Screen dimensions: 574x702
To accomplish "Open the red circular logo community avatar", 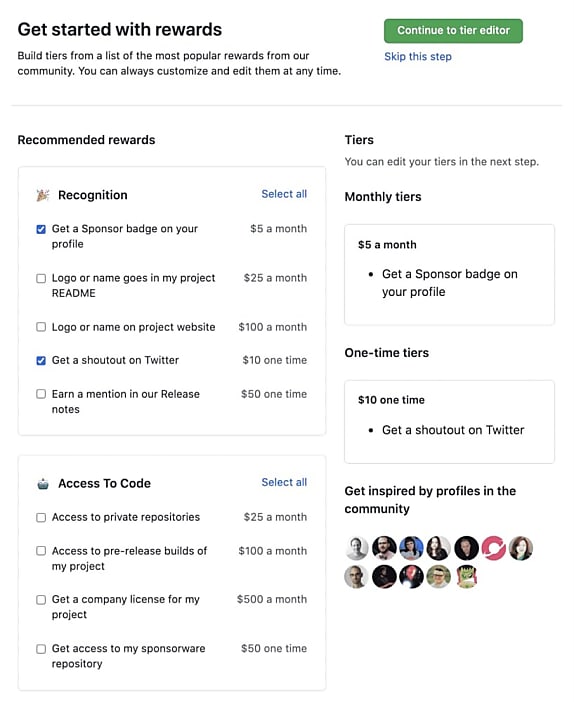I will (x=494, y=548).
